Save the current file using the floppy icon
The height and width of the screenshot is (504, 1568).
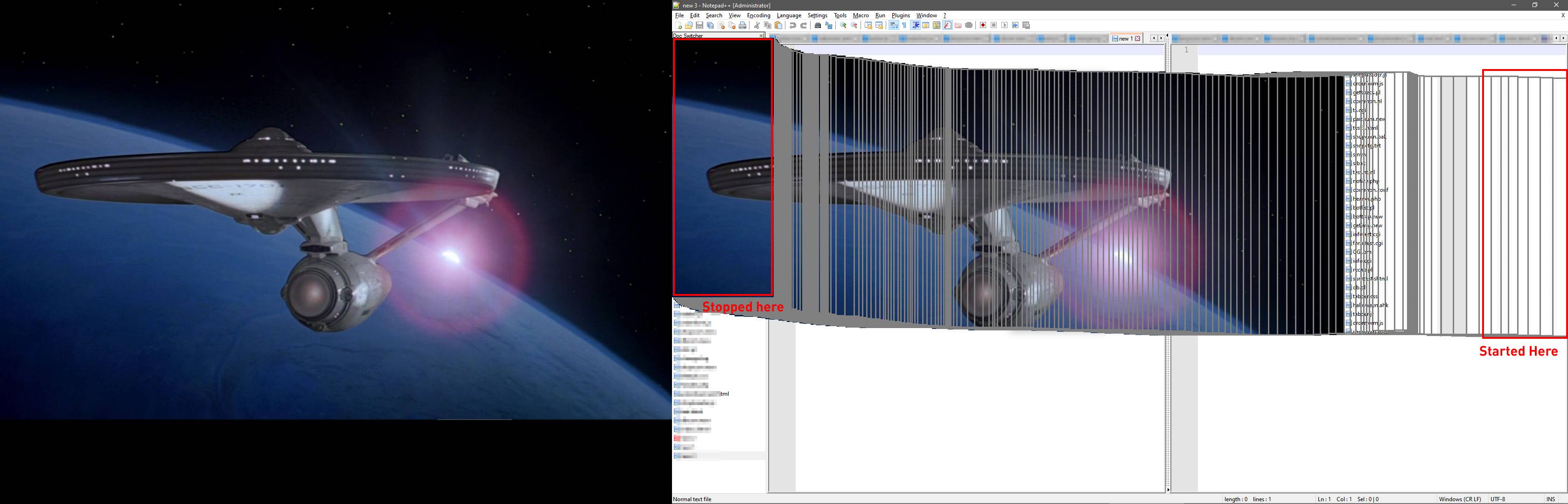tap(700, 26)
